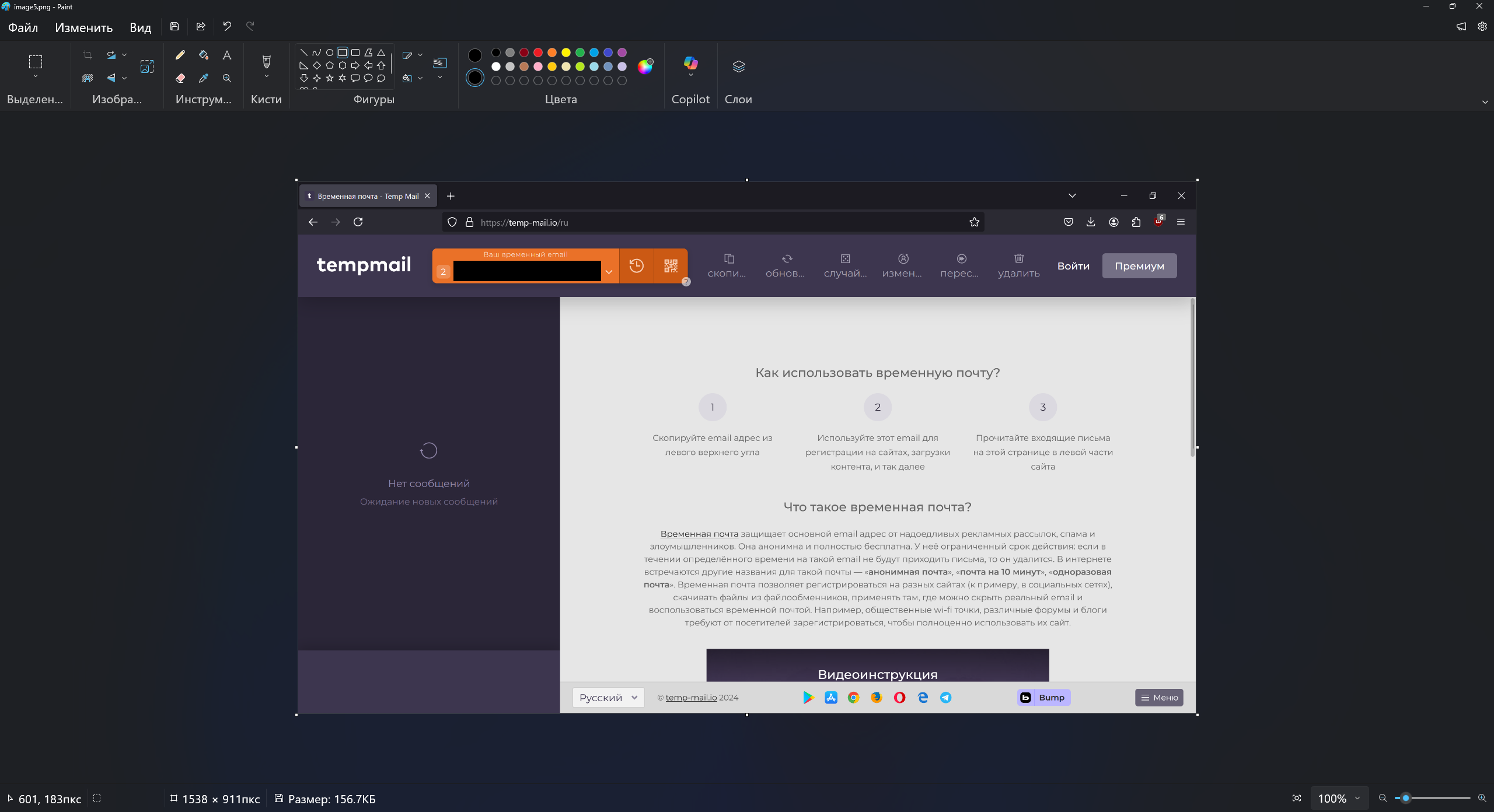This screenshot has height=812, width=1494.
Task: Expand the Flip options dropdown
Action: 124,78
